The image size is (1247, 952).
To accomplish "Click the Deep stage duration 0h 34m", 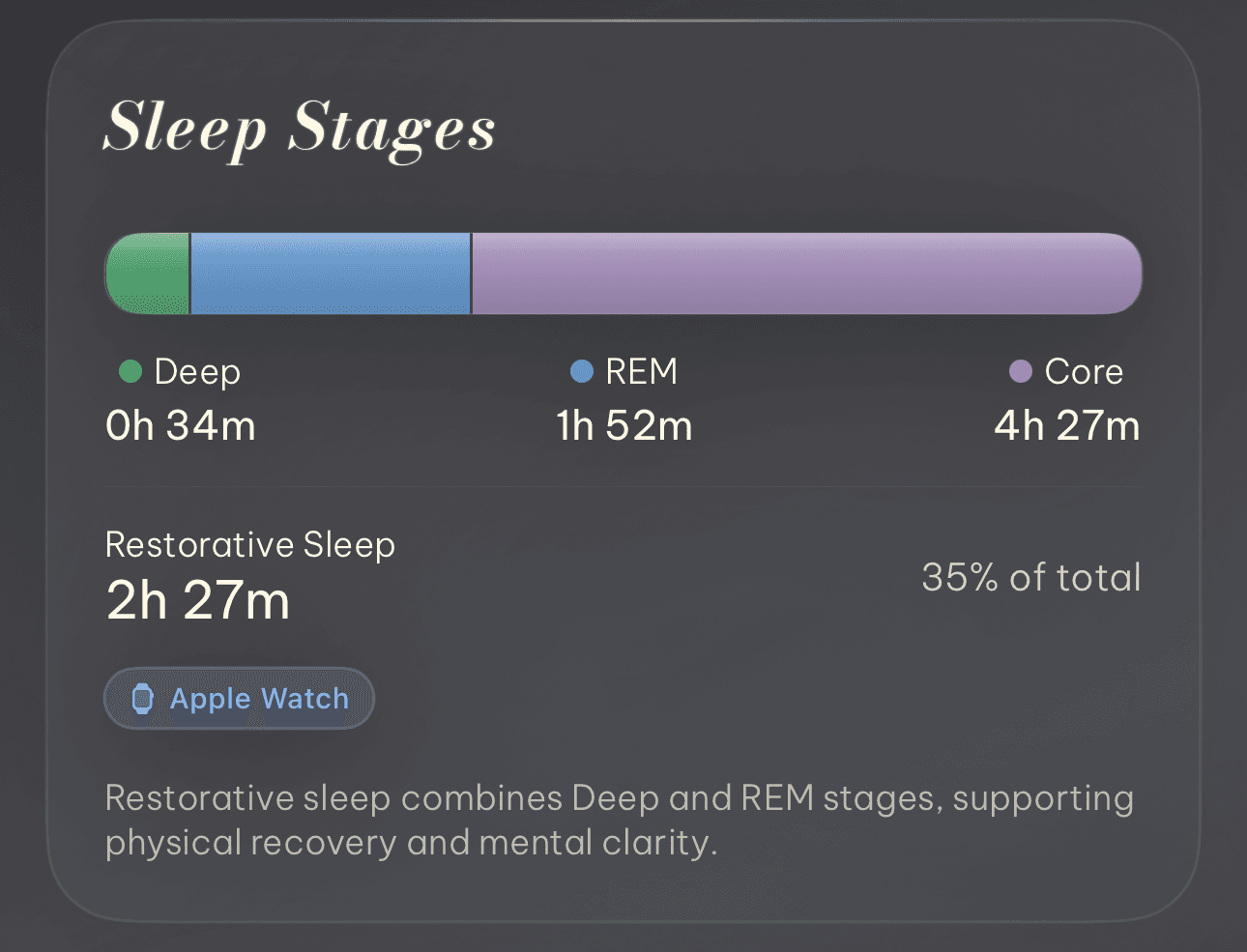I will [x=180, y=424].
